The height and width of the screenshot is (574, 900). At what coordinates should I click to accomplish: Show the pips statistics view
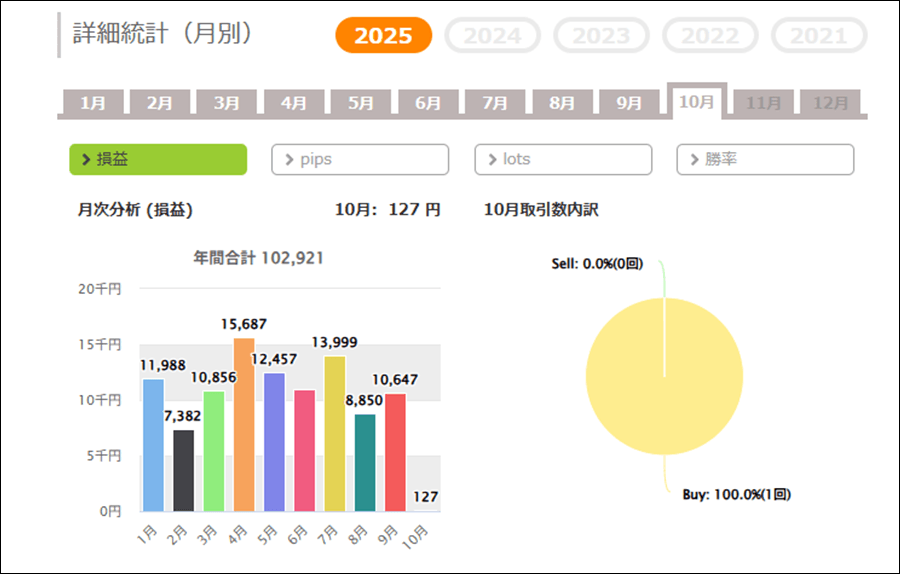point(360,160)
